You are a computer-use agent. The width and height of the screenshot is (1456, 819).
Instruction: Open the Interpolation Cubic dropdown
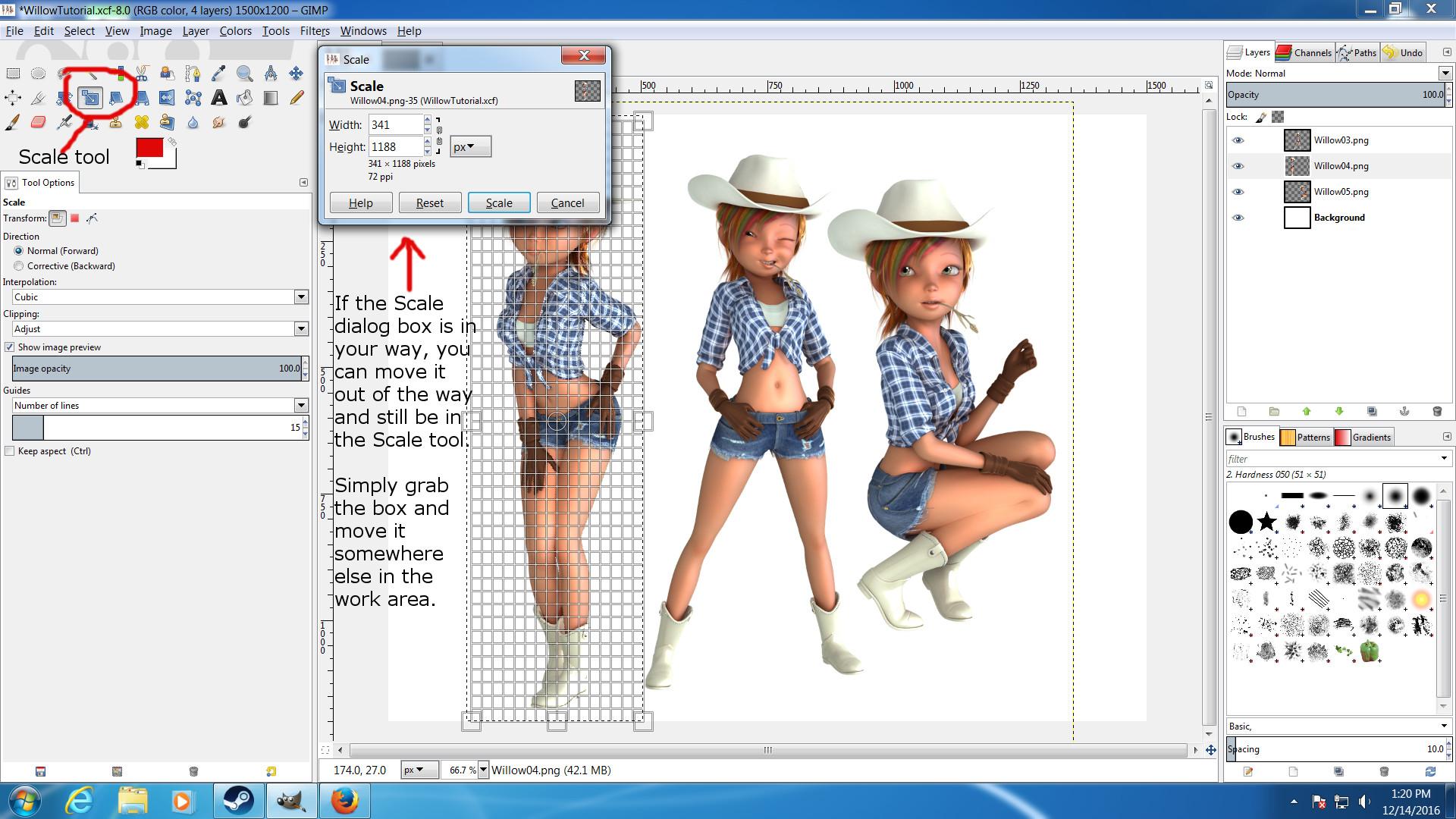coord(301,297)
